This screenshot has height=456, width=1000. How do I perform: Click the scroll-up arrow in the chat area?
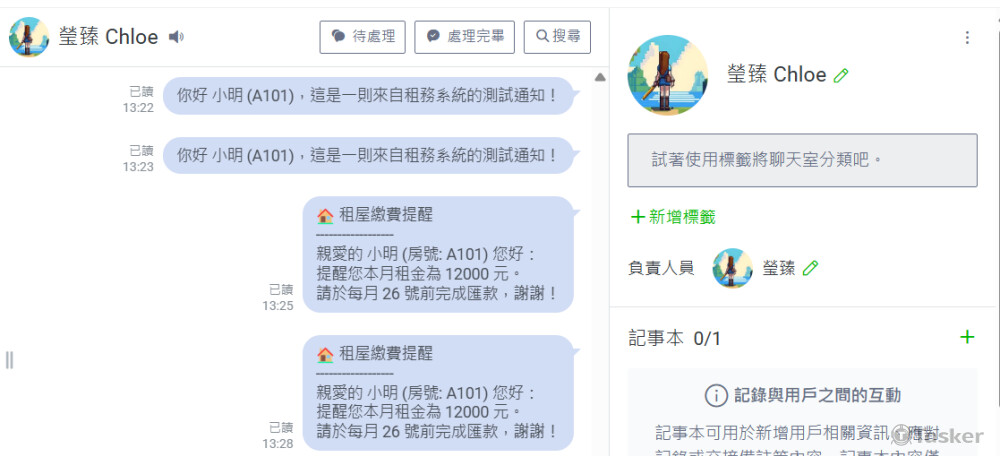click(x=599, y=77)
